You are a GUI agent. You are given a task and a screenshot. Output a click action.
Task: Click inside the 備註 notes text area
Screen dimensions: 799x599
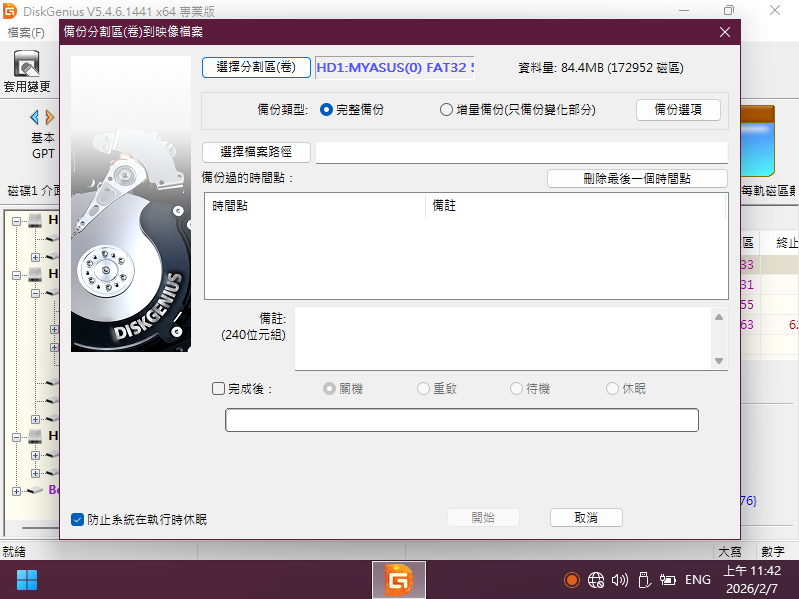pos(503,338)
